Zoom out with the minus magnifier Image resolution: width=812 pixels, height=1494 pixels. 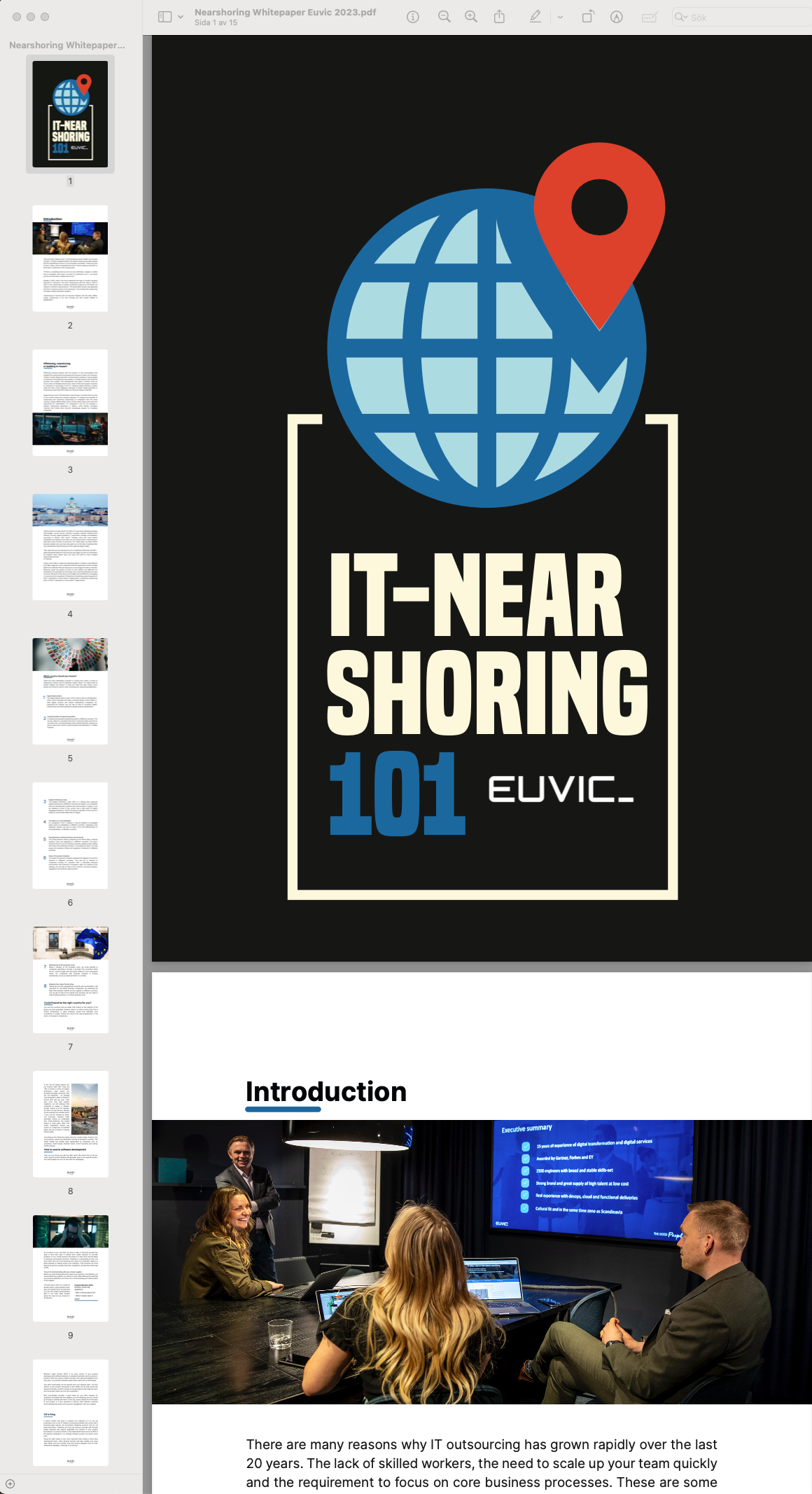(444, 17)
